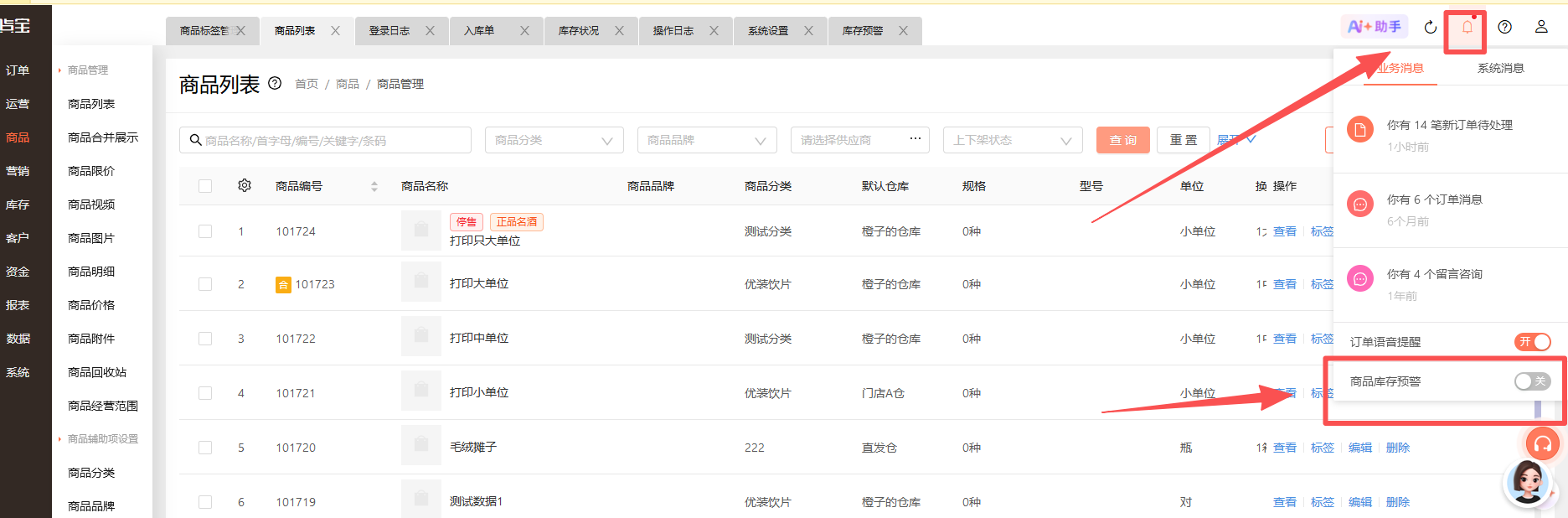Viewport: 1568px width, 518px height.
Task: Close the 库存预警 tab
Action: 903,31
